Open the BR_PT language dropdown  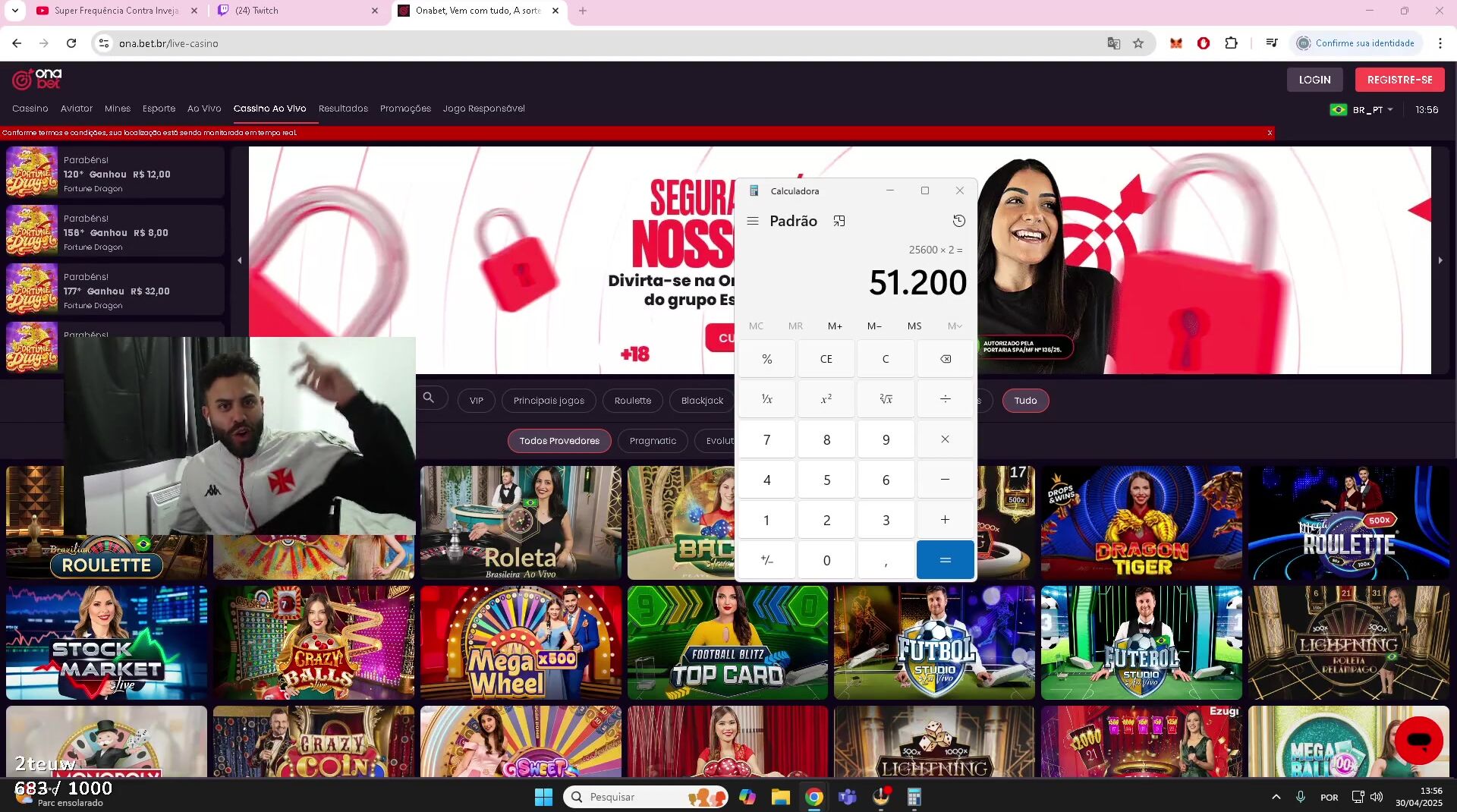(x=1362, y=109)
